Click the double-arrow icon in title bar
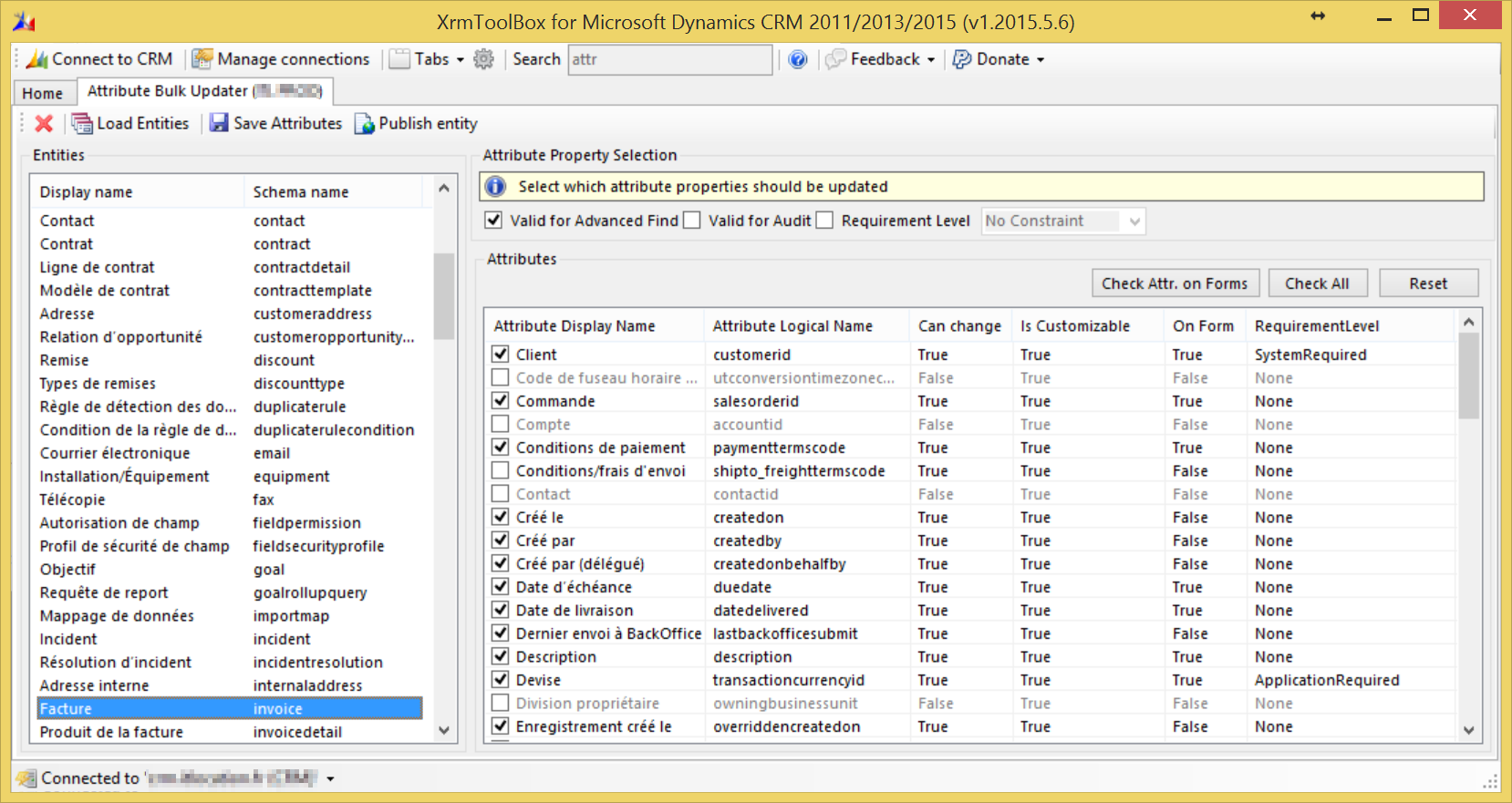The width and height of the screenshot is (1512, 803). (1318, 15)
